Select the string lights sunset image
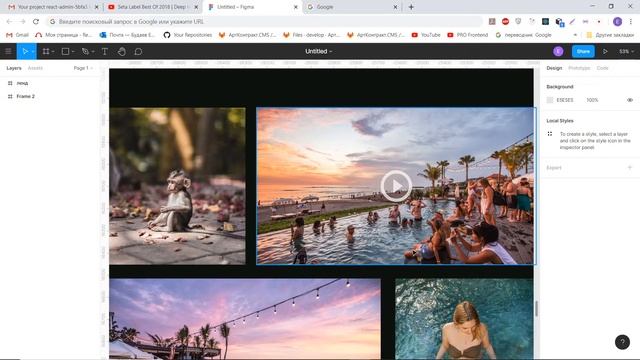The image size is (640, 360). click(x=245, y=319)
